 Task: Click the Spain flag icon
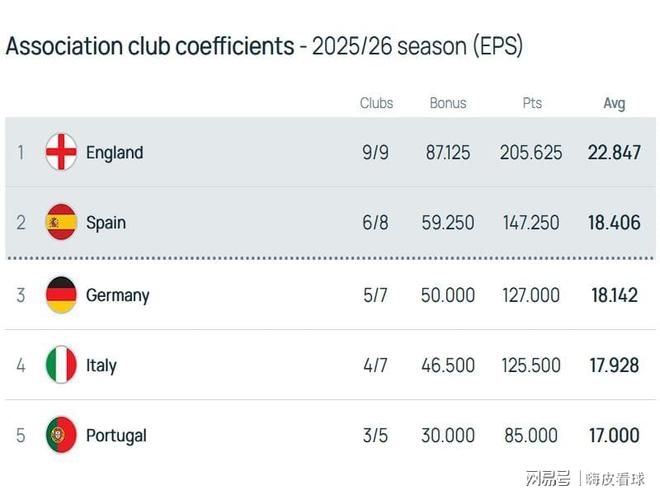[x=61, y=222]
